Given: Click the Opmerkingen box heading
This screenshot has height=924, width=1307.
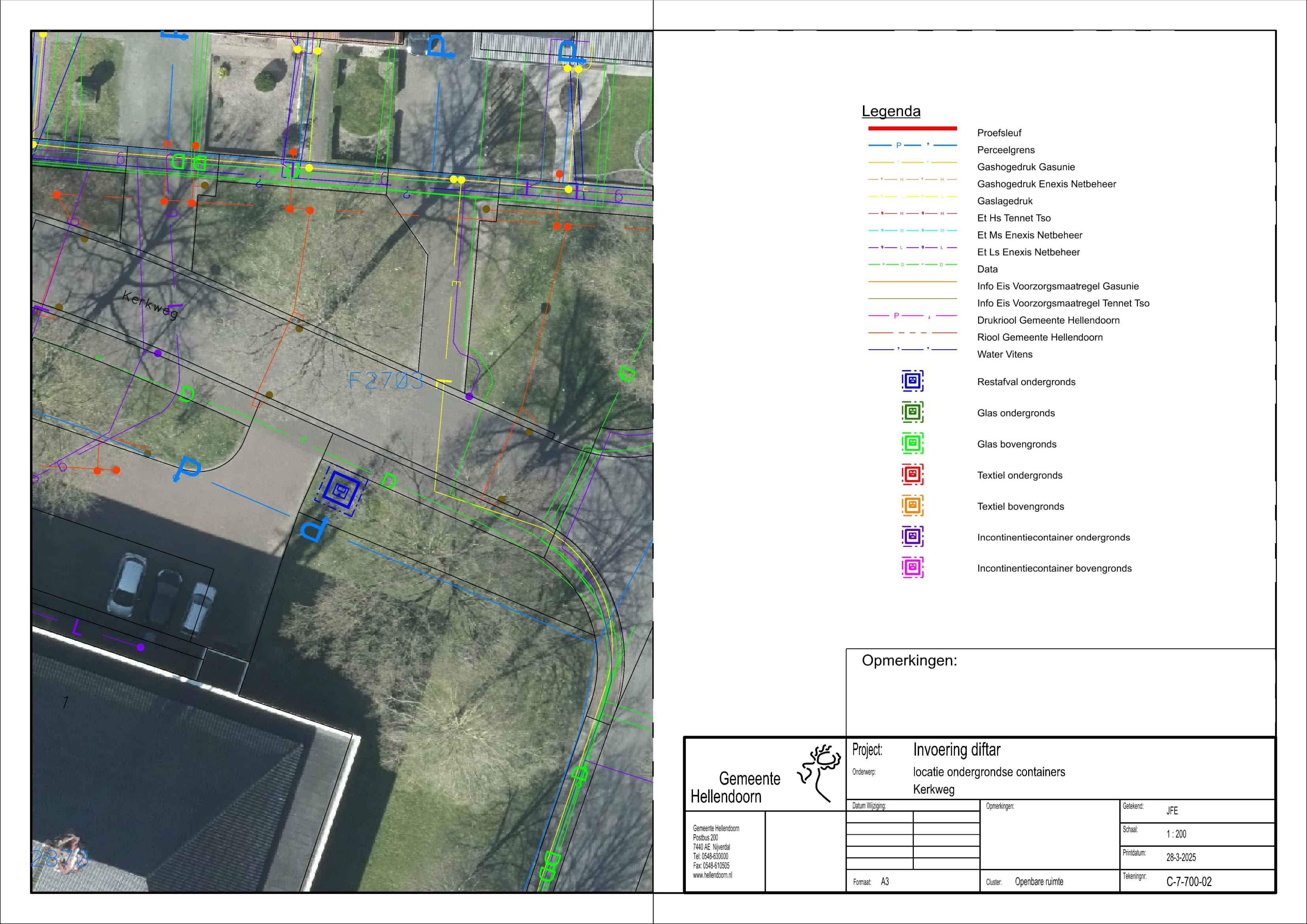Looking at the screenshot, I should (x=909, y=661).
